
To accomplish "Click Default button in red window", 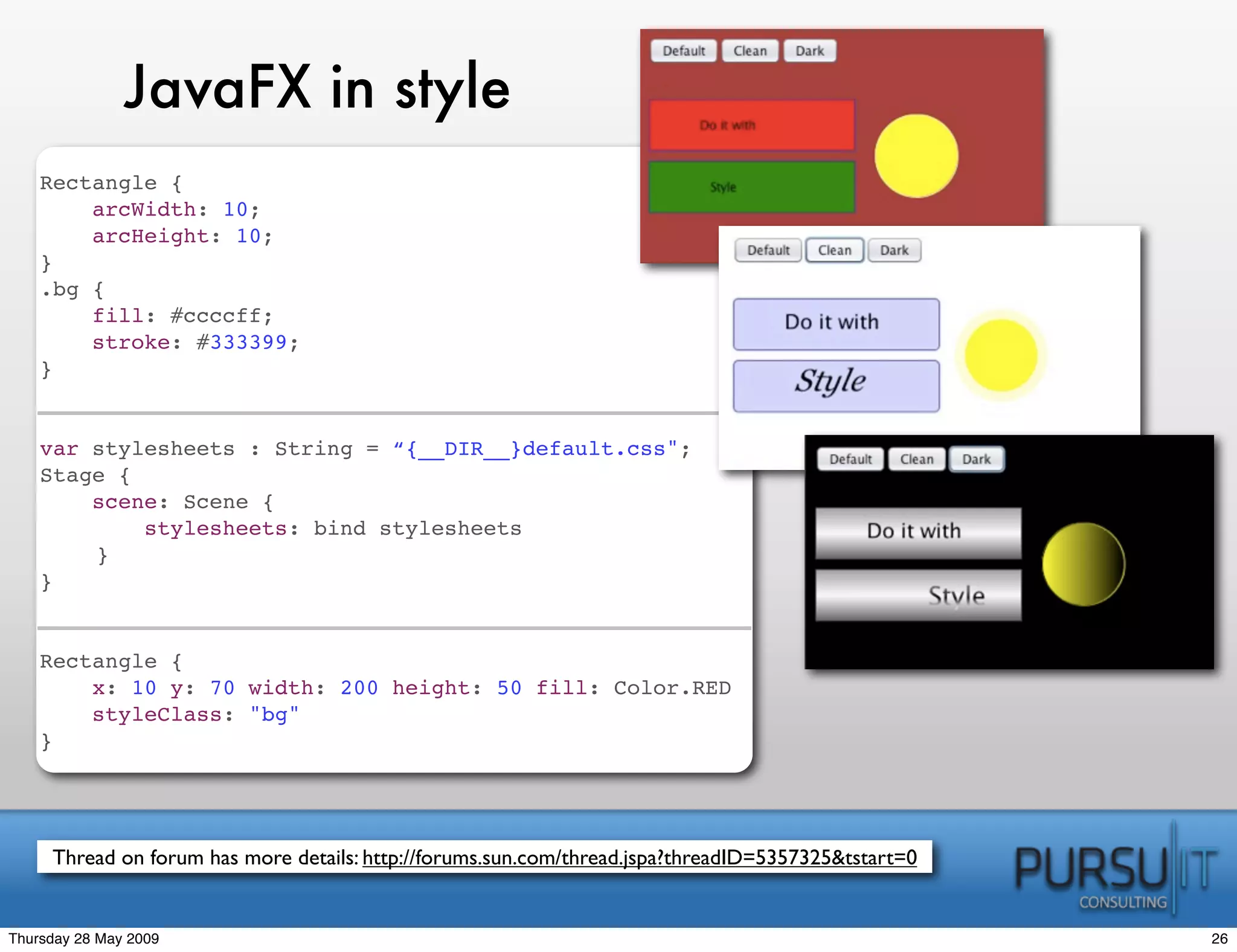I will coord(684,51).
